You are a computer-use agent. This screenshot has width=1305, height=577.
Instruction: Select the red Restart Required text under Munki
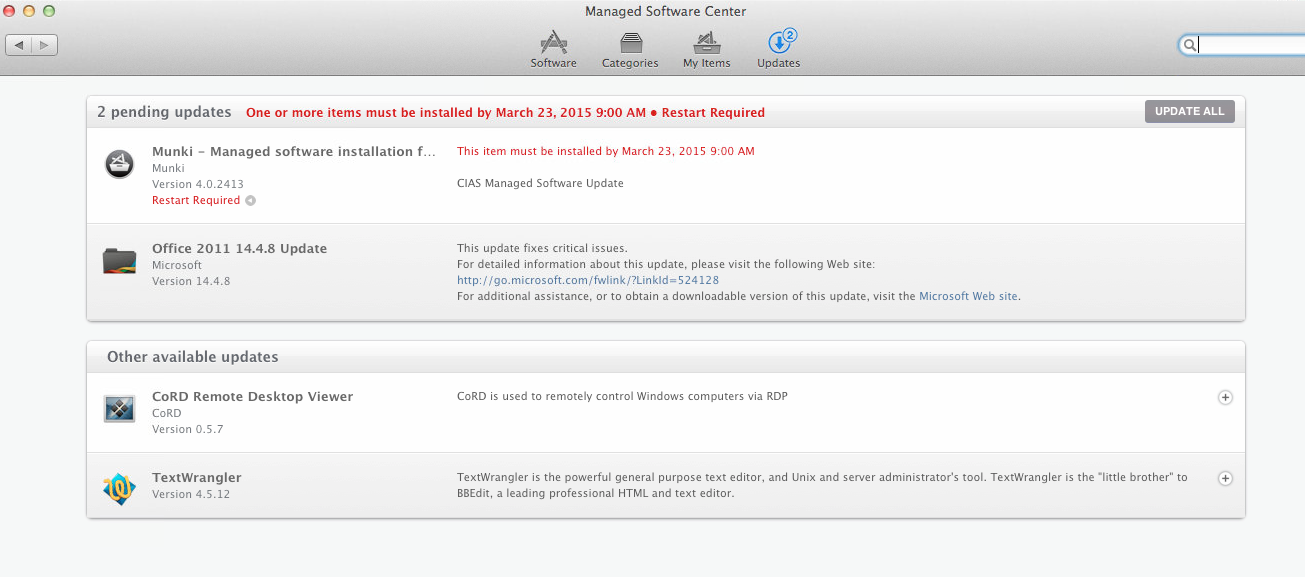(196, 200)
